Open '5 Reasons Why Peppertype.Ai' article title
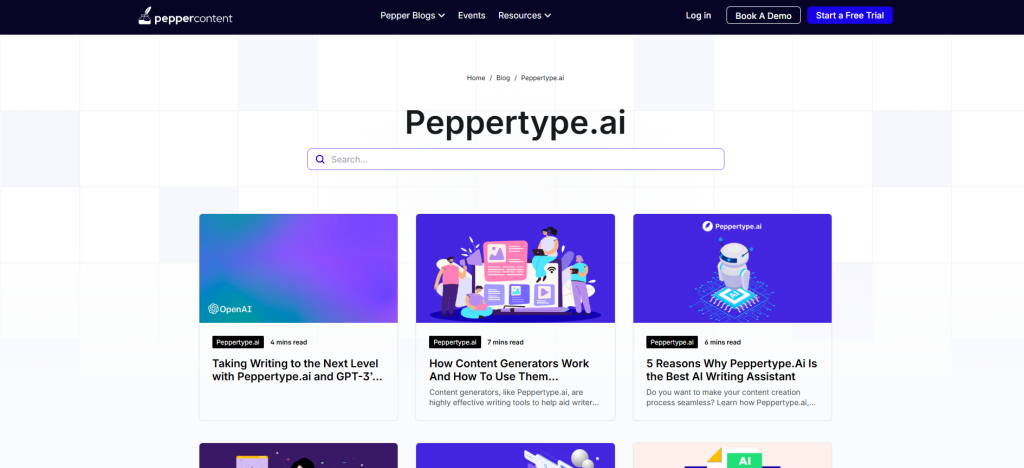Screen dimensions: 1024x468 [x=732, y=370]
